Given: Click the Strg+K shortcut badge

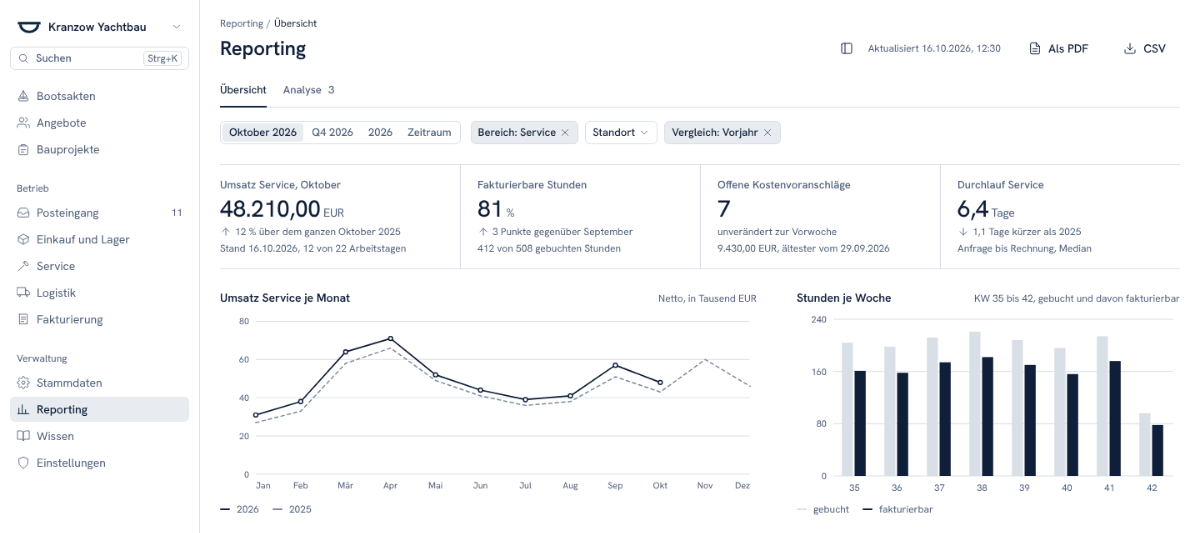Looking at the screenshot, I should coord(162,59).
